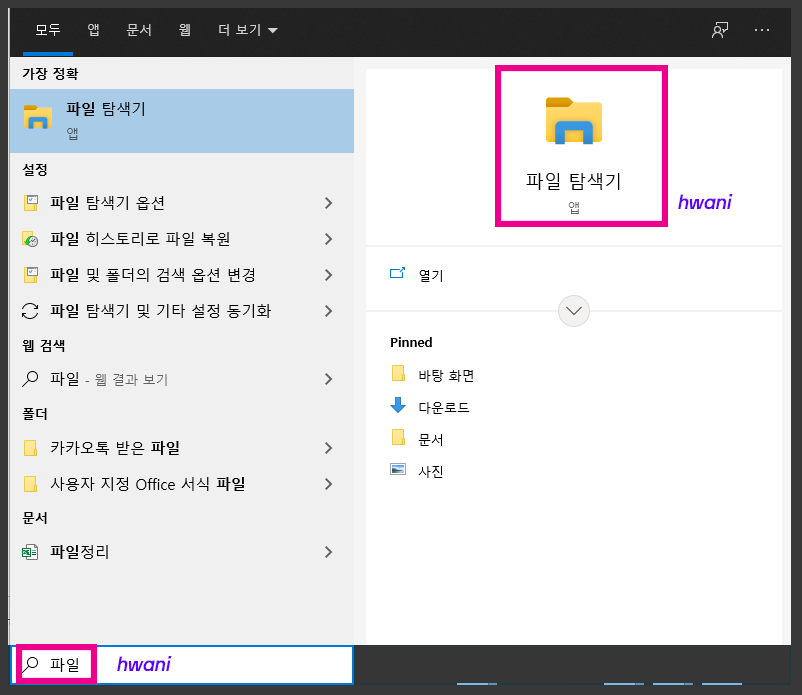Expand chevron for 파일 탐색기 및 기타 설정 동기화
This screenshot has width=802, height=695.
coord(329,311)
